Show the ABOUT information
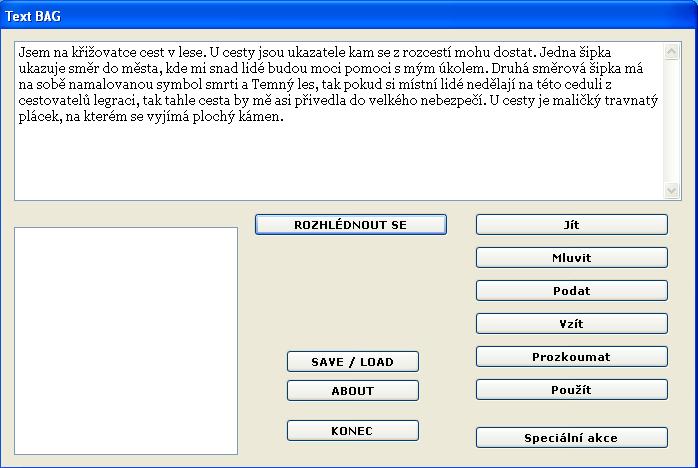 pos(353,391)
